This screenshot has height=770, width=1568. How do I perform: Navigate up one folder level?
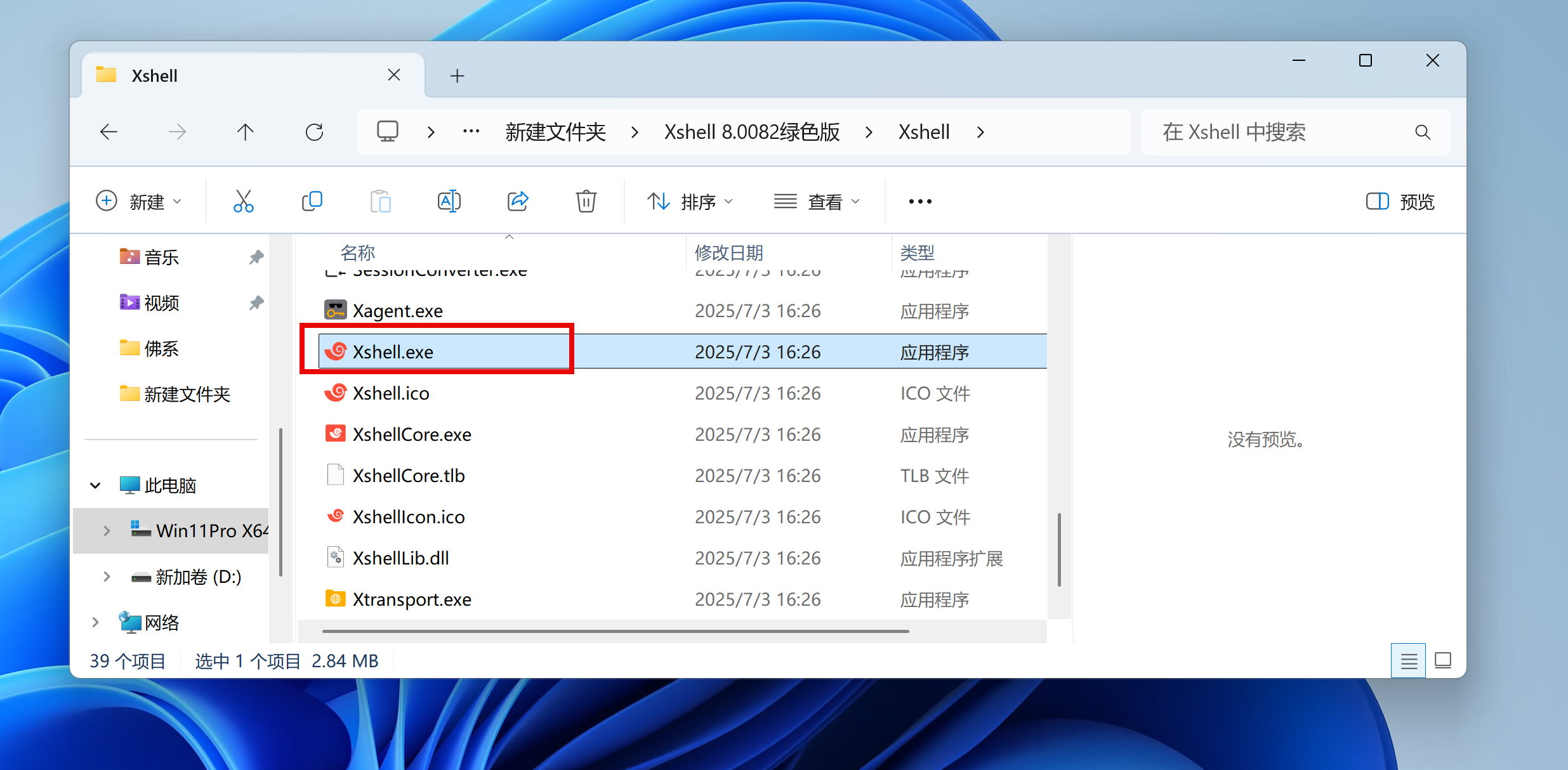coord(245,132)
